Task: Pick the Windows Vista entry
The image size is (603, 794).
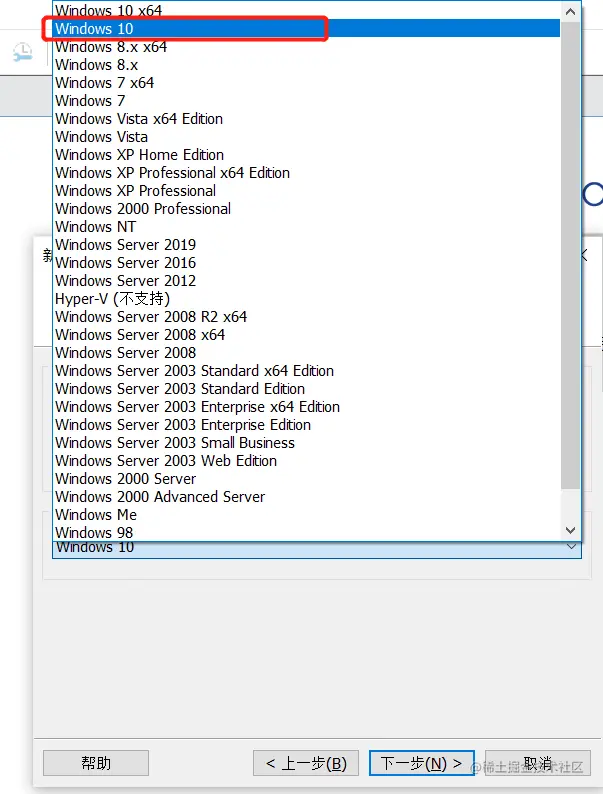Action: click(306, 137)
